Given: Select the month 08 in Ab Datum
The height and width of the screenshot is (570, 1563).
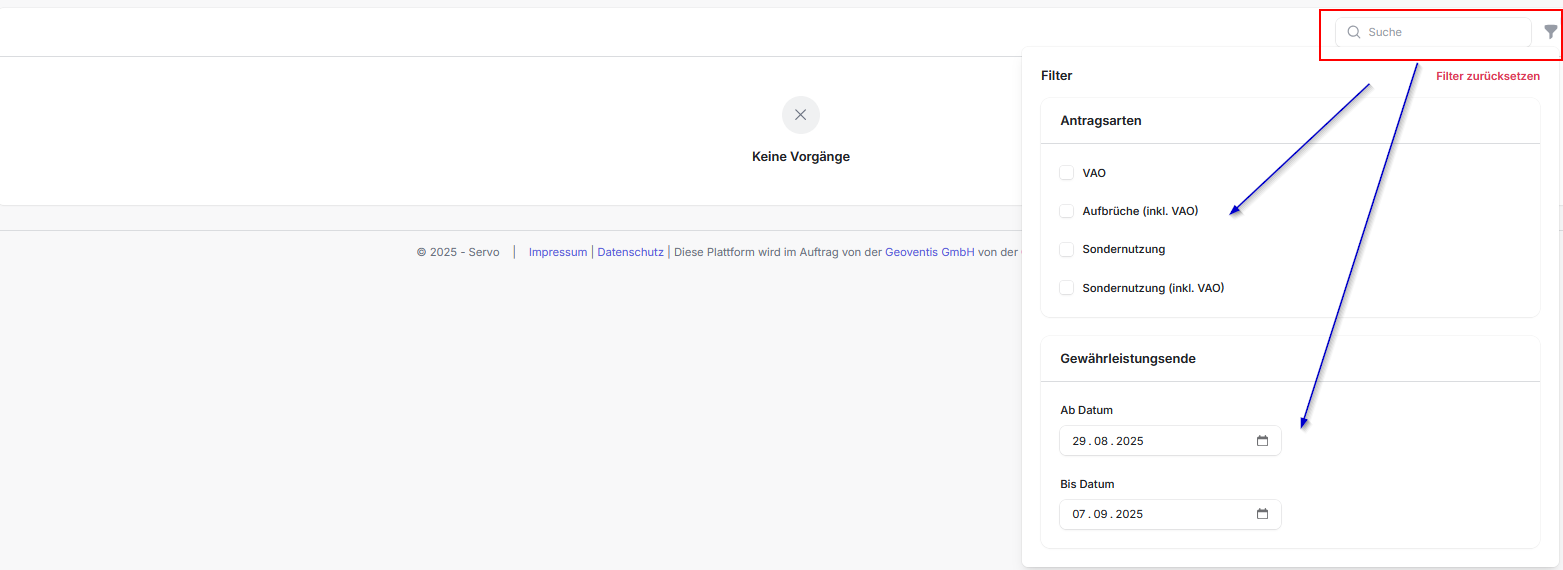Looking at the screenshot, I should 1101,441.
